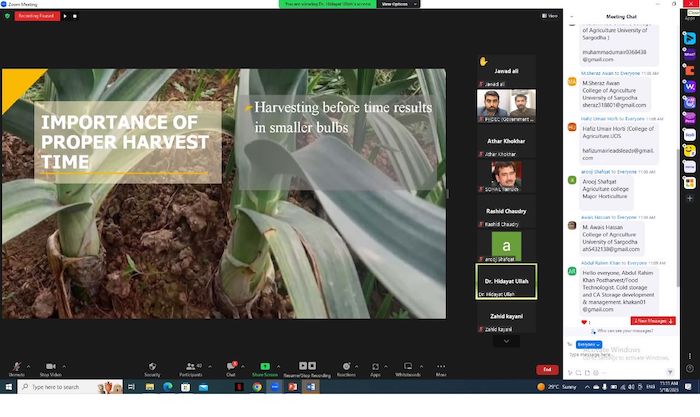Open the Participants panel
The width and height of the screenshot is (700, 417).
click(x=191, y=368)
